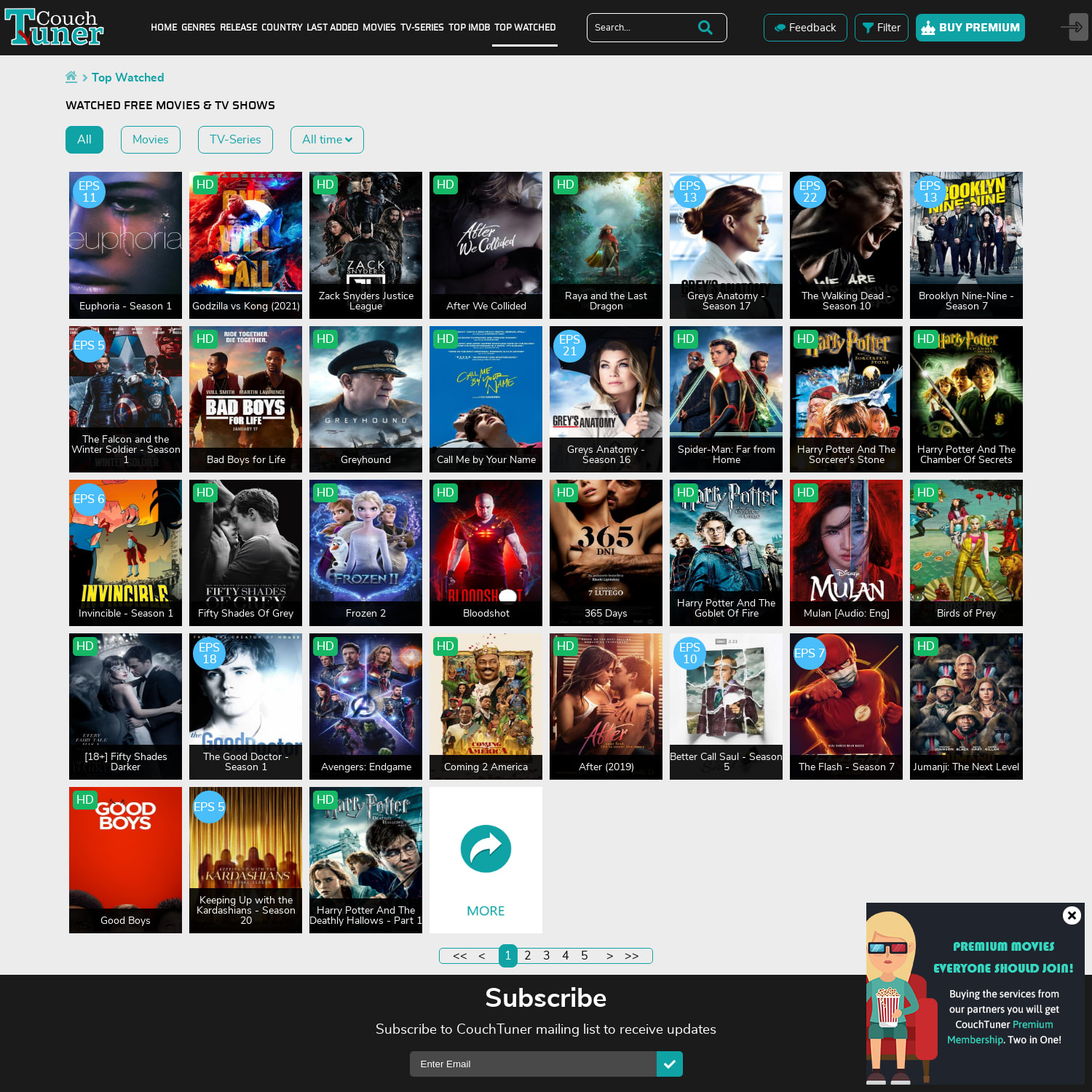This screenshot has height=1092, width=1092.
Task: Open Raya and the Last Dragon poster
Action: pyautogui.click(x=606, y=245)
